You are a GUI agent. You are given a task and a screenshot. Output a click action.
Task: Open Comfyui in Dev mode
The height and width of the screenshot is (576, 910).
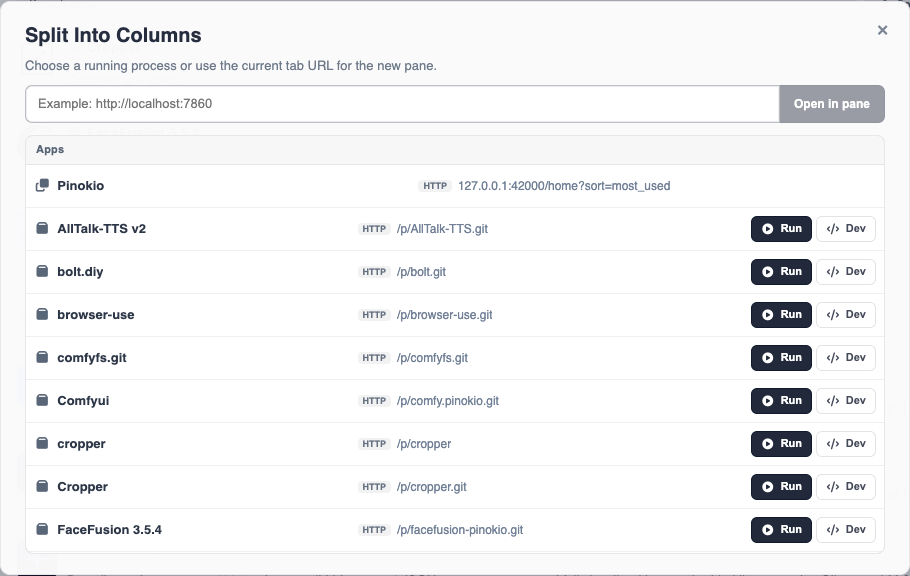(x=846, y=401)
